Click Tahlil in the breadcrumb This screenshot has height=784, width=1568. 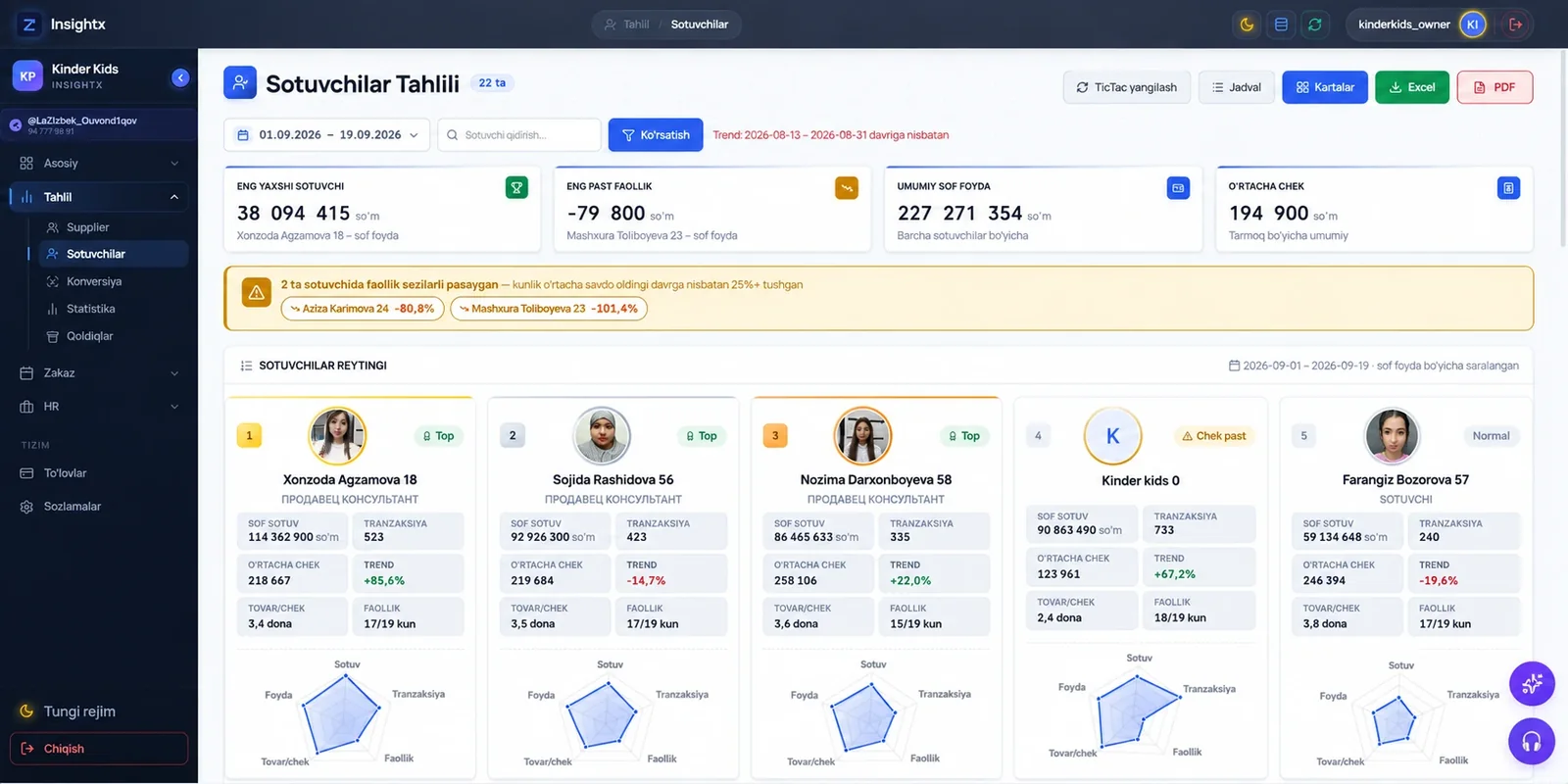pyautogui.click(x=636, y=24)
